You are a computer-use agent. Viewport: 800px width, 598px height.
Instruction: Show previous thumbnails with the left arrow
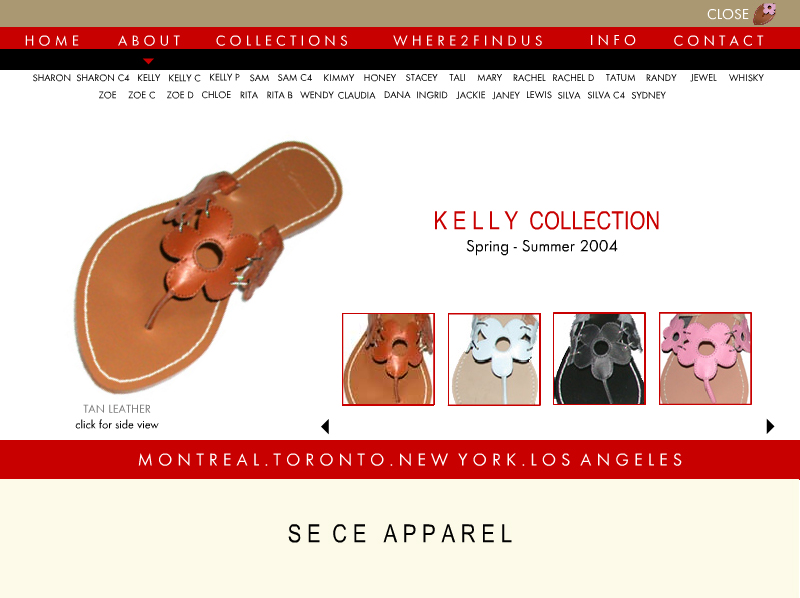pos(326,426)
